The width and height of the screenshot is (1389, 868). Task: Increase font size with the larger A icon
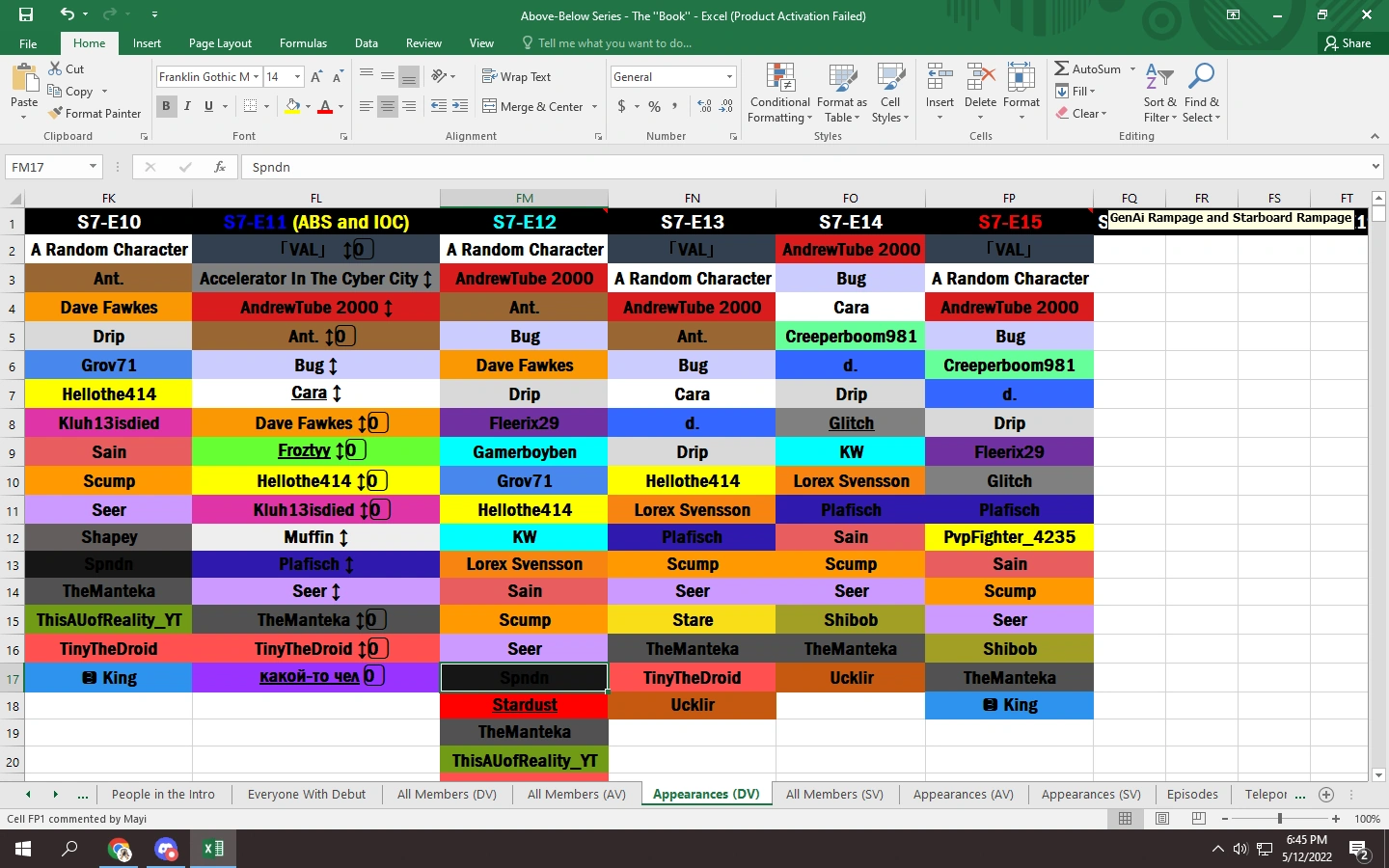click(315, 77)
